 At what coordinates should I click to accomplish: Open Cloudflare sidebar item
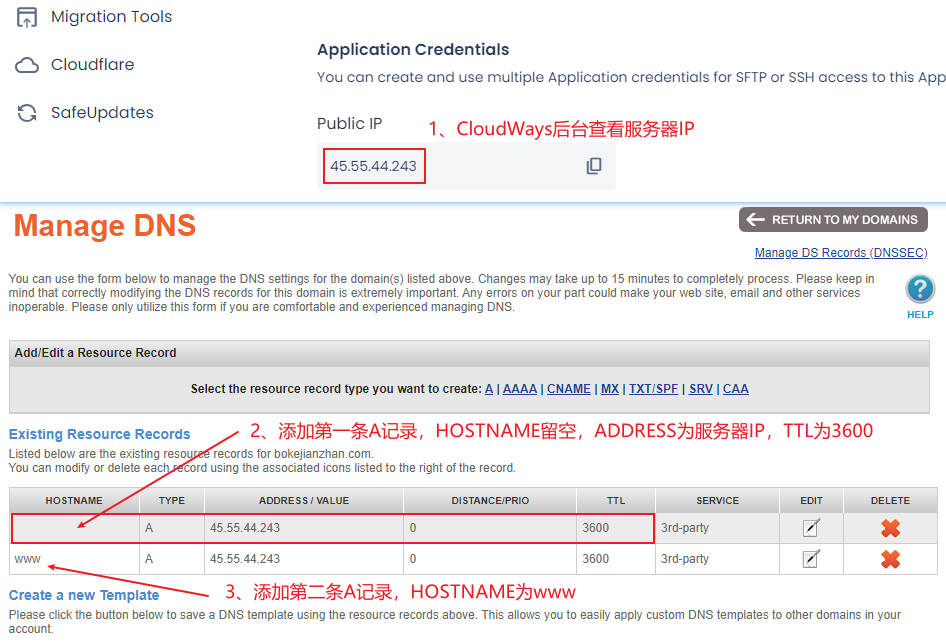click(x=75, y=65)
